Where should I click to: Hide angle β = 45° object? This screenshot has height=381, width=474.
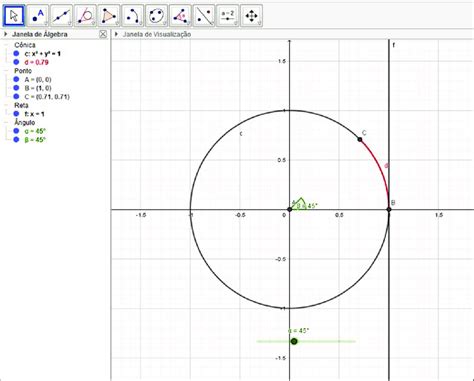pos(16,139)
